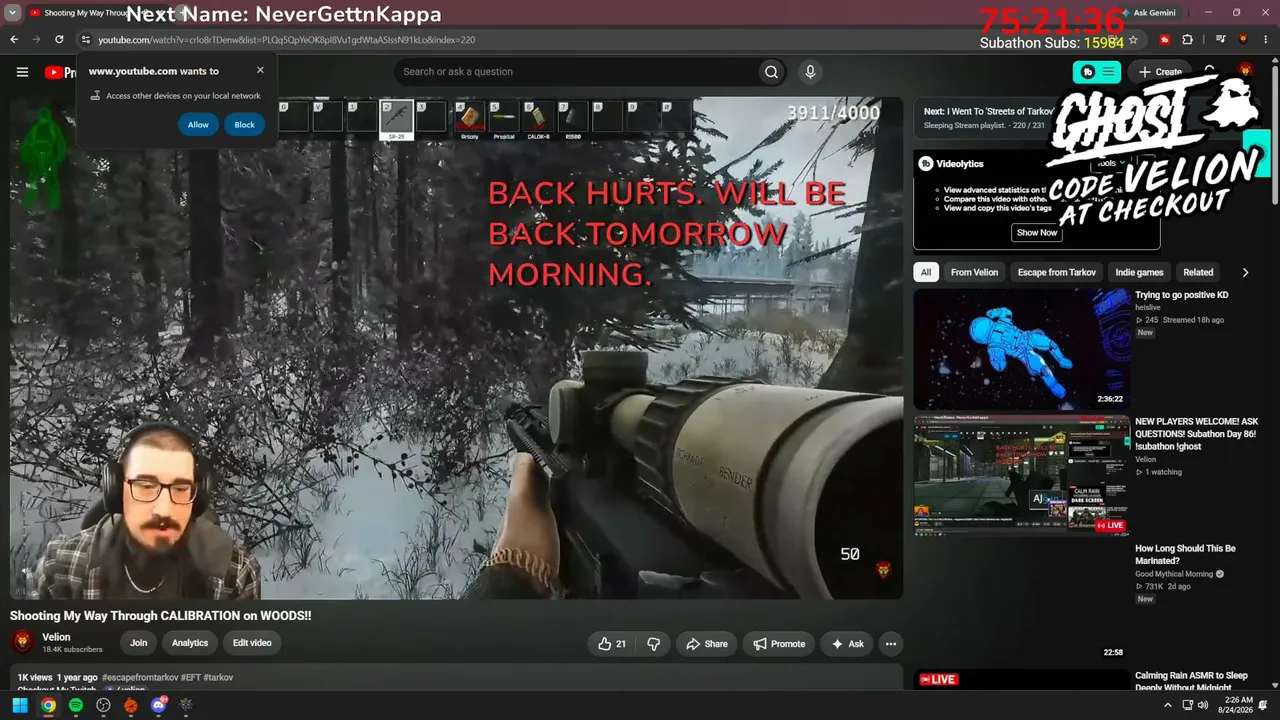The width and height of the screenshot is (1280, 720).
Task: Click the browser address bar URL
Action: pos(286,40)
